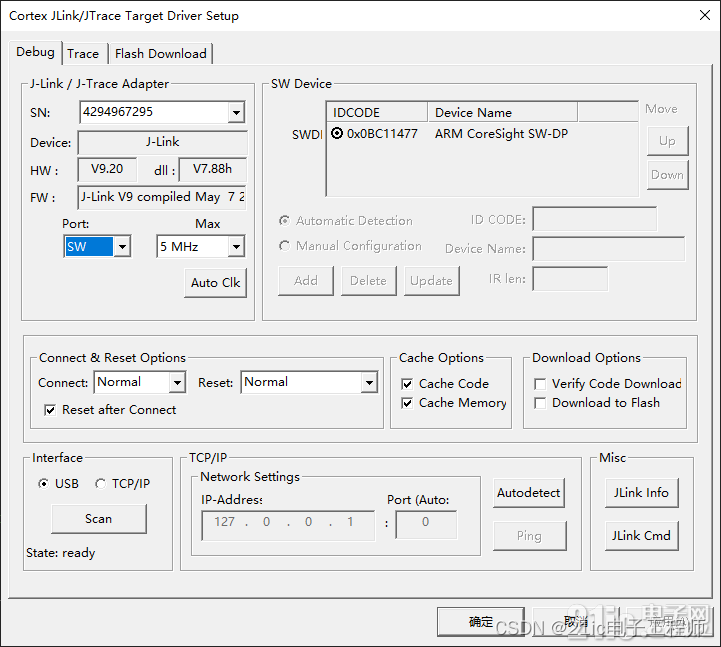The height and width of the screenshot is (647, 721).
Task: Open the SN serial number dropdown
Action: [236, 112]
